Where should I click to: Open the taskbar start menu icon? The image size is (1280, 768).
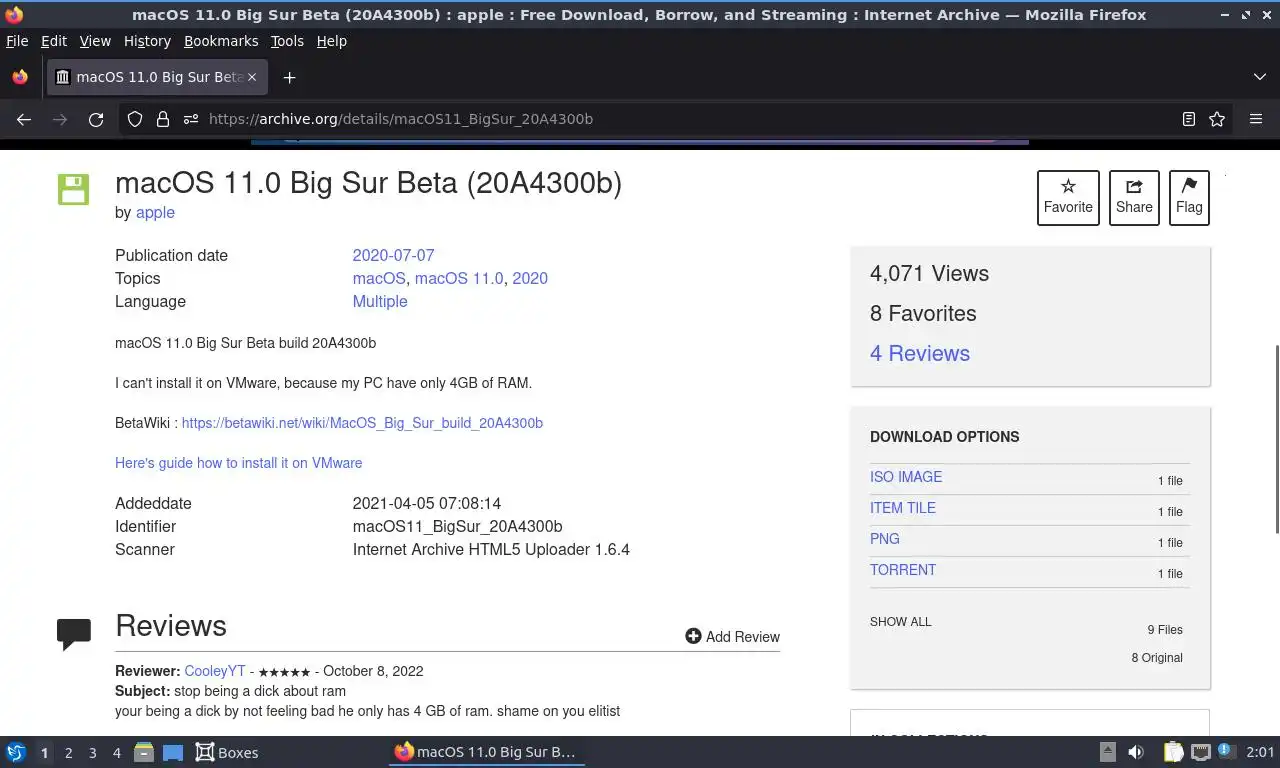[x=16, y=752]
